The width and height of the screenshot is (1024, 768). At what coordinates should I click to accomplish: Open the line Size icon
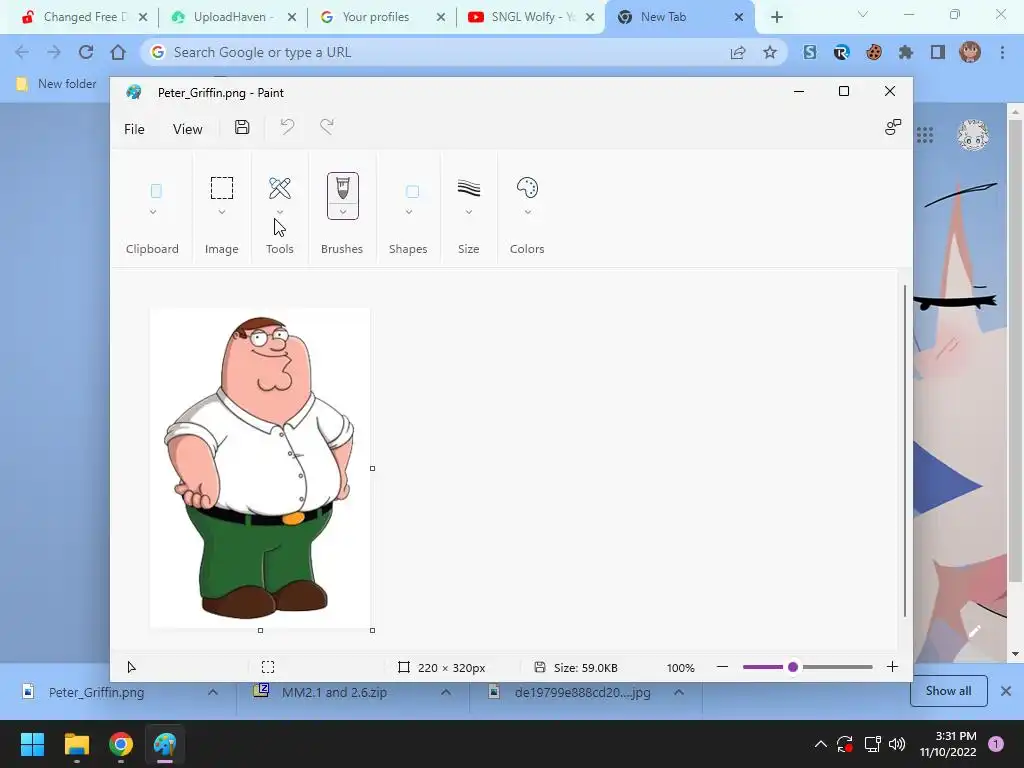click(469, 188)
